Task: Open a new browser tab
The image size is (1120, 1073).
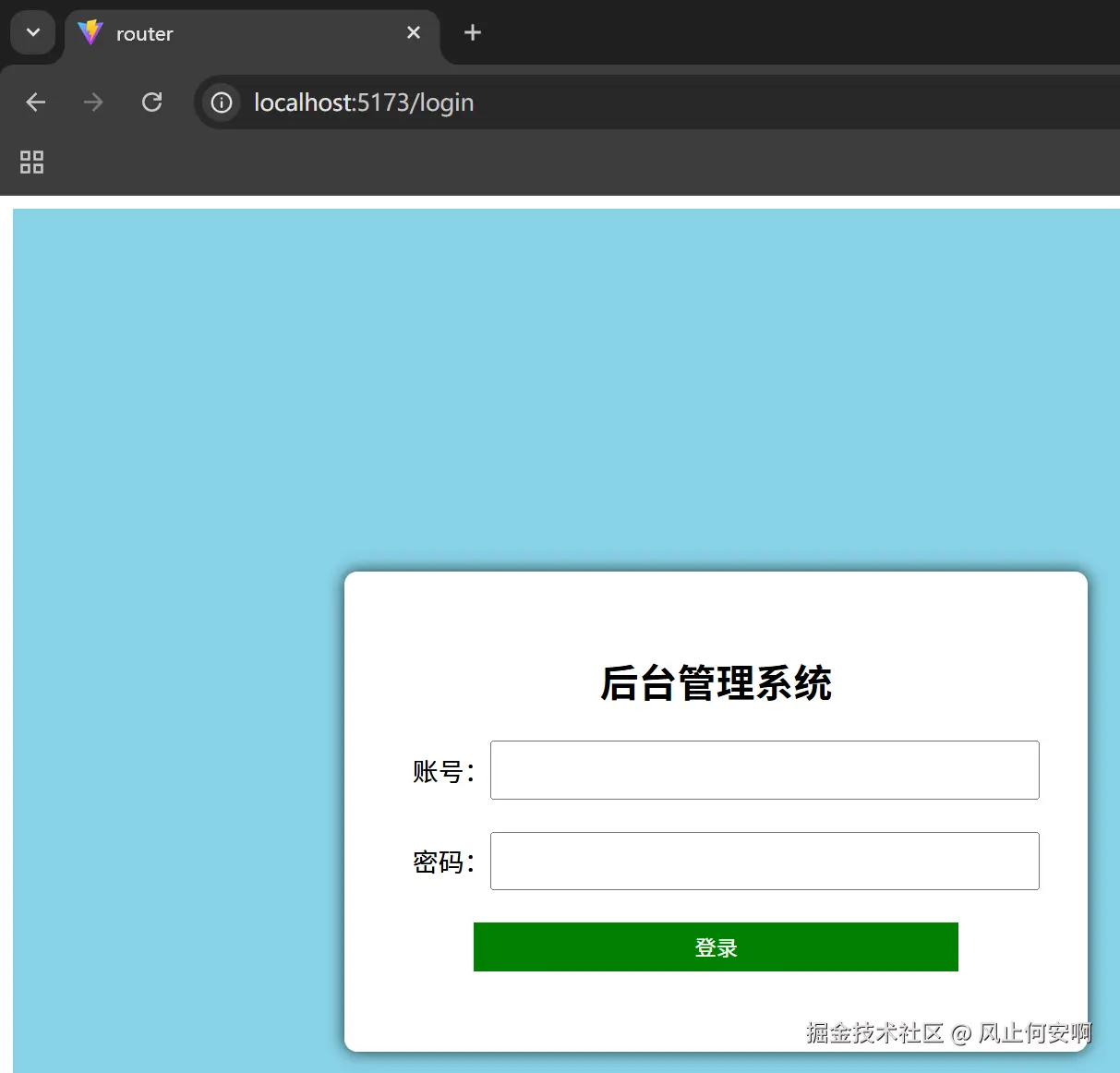Action: point(473,33)
